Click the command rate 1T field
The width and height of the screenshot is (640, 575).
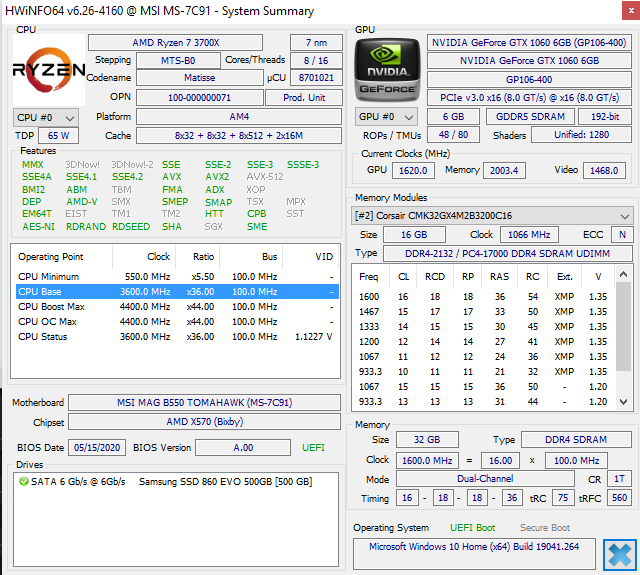620,479
